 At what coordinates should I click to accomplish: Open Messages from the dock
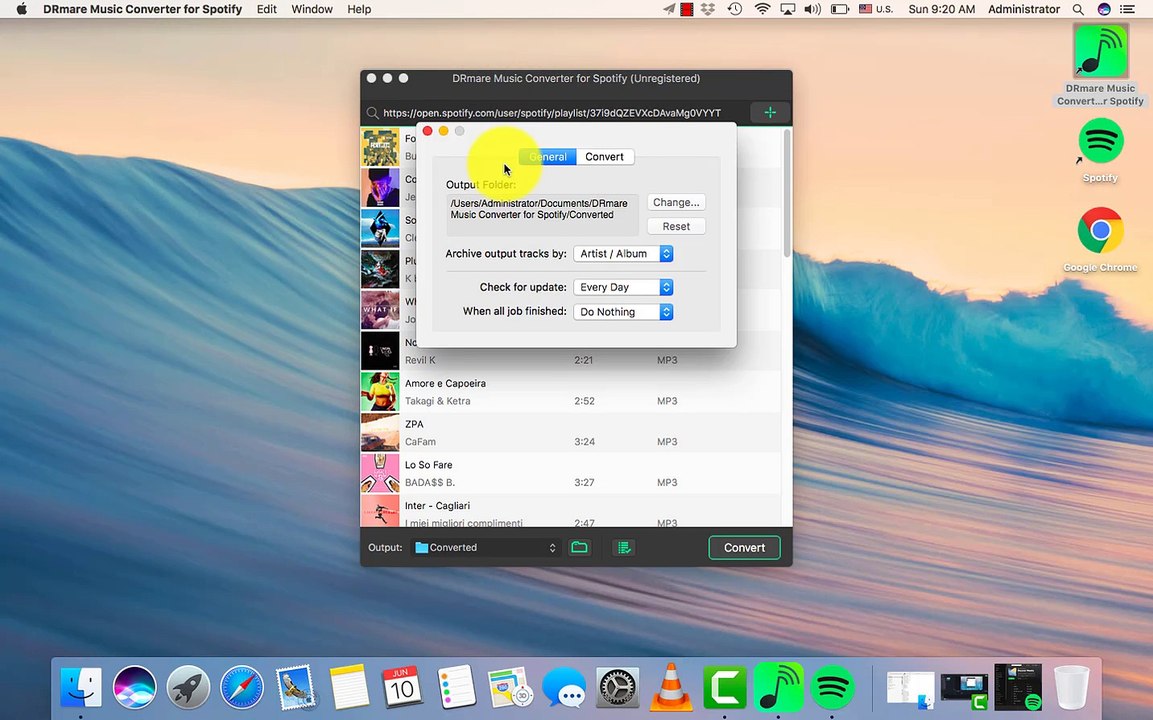point(563,687)
